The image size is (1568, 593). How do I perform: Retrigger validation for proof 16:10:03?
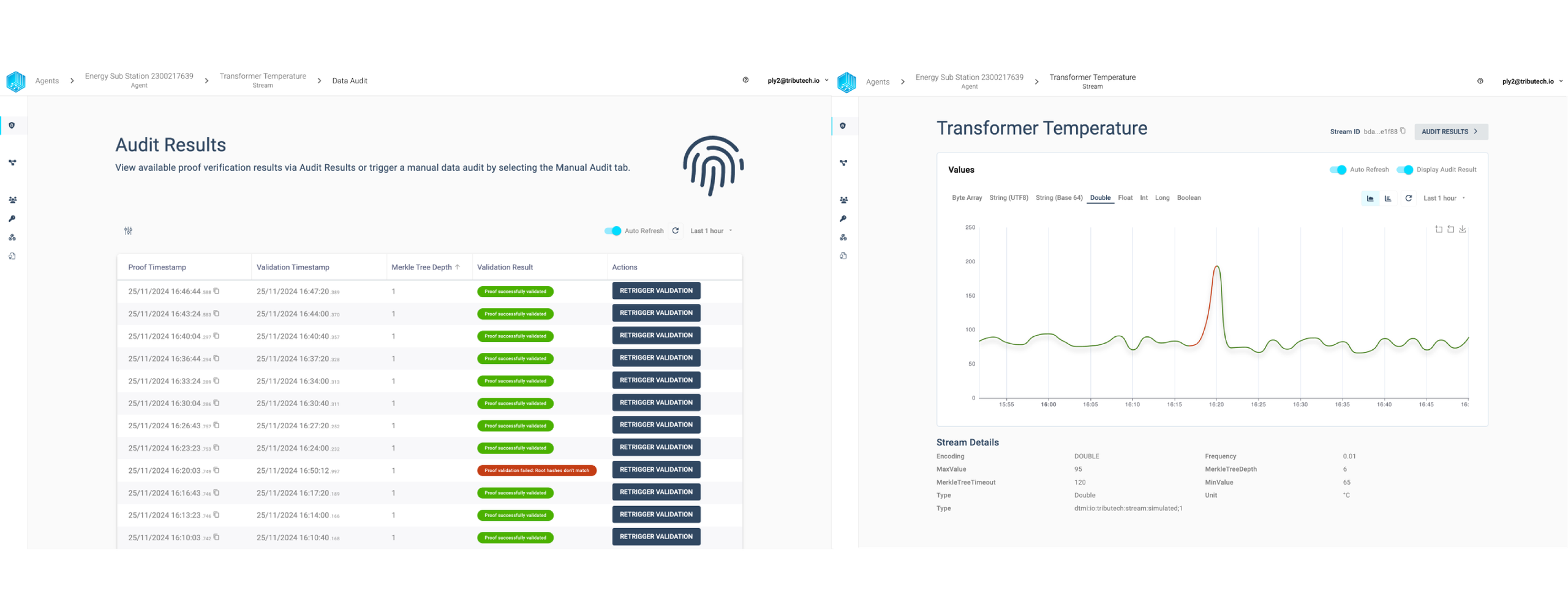656,537
